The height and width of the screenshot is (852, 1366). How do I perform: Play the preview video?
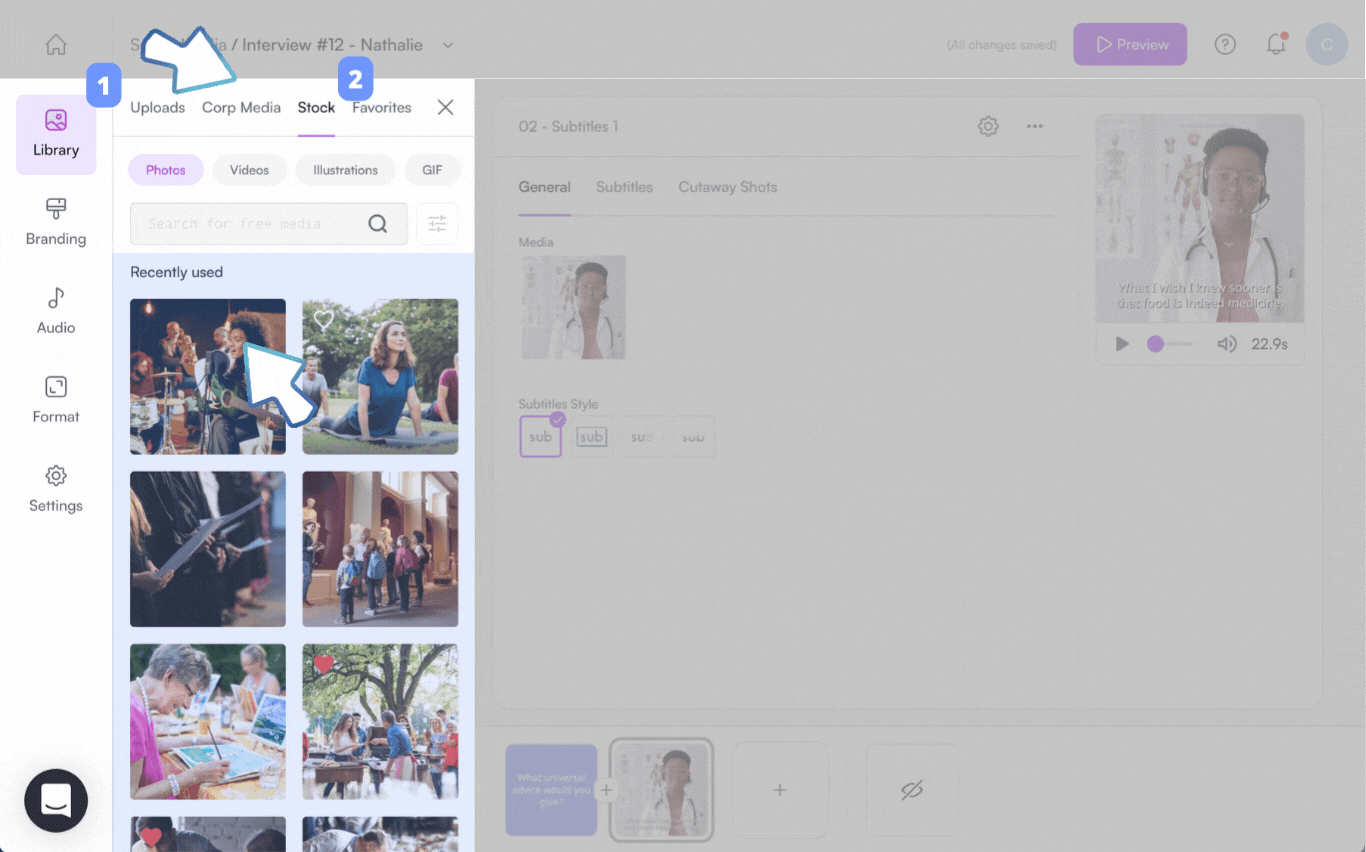1122,344
